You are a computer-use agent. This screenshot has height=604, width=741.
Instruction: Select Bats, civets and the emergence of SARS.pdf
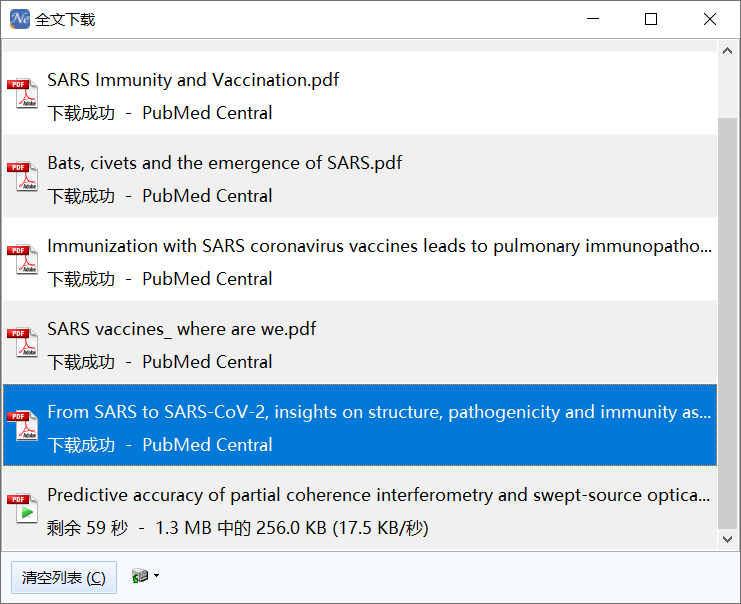360,176
